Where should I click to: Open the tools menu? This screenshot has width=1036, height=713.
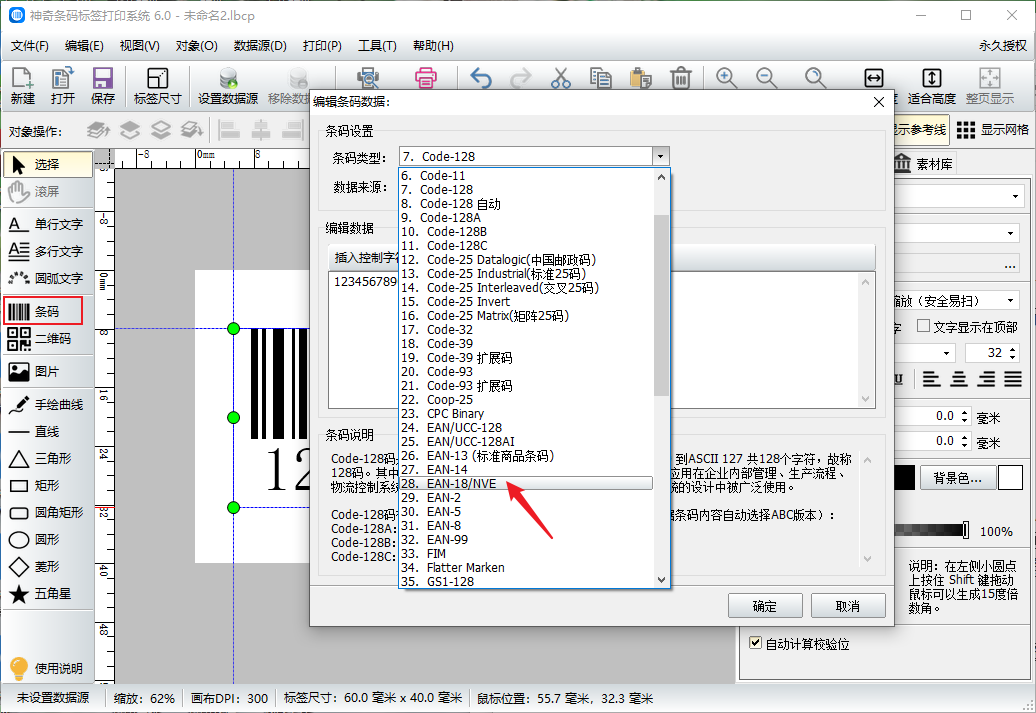pos(377,46)
